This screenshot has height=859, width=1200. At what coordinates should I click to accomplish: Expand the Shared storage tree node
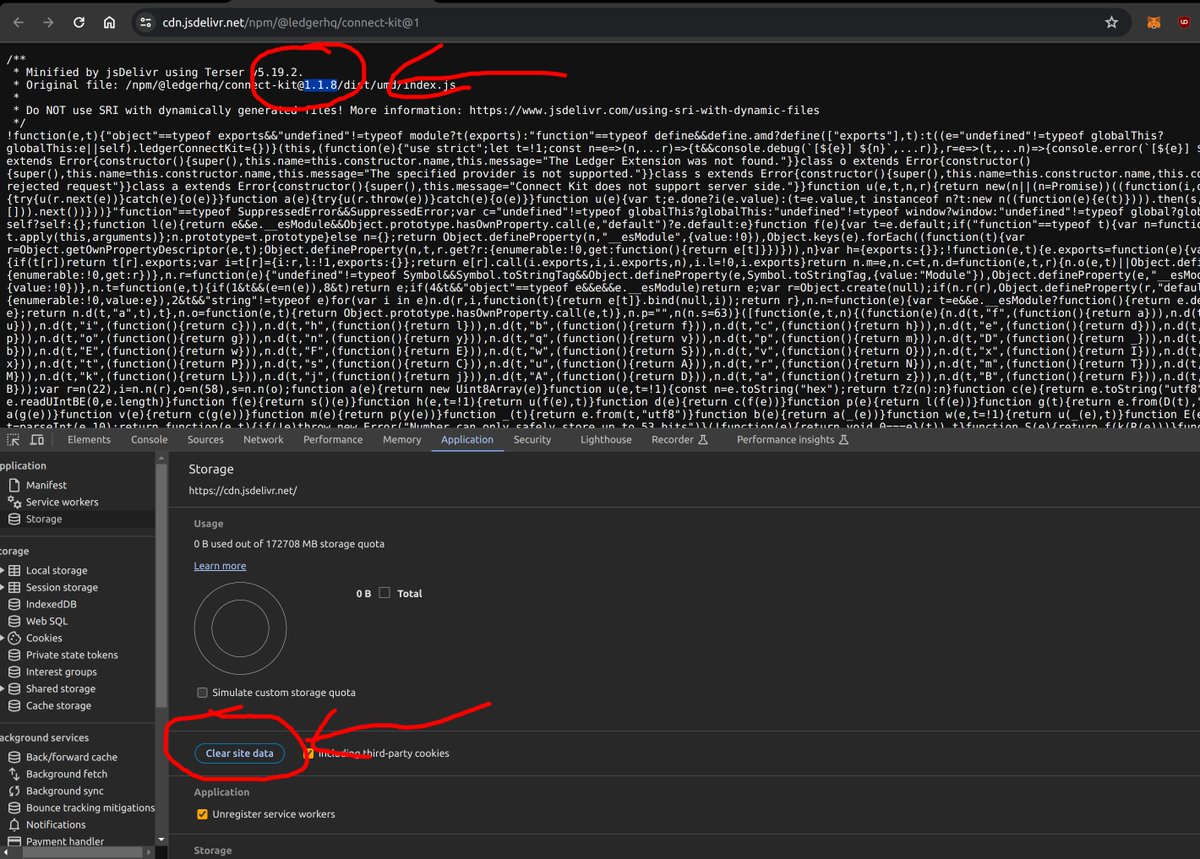point(3,689)
